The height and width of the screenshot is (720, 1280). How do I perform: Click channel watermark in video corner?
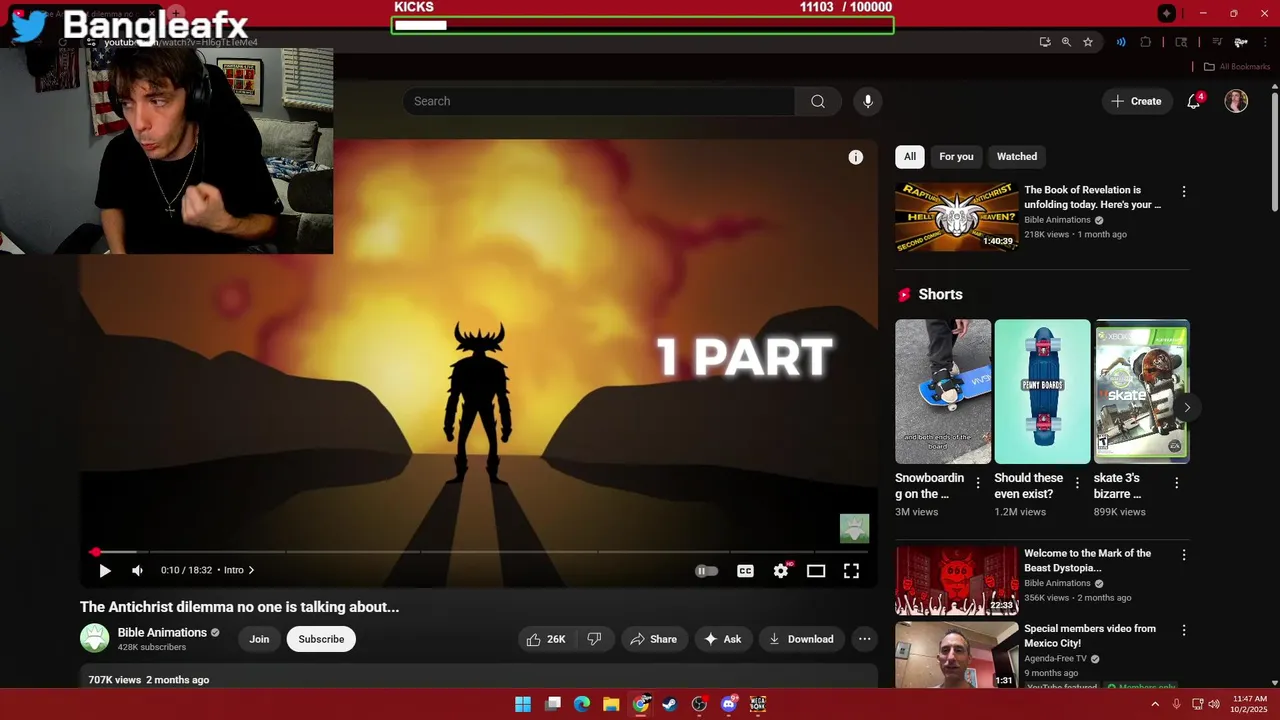coord(854,528)
